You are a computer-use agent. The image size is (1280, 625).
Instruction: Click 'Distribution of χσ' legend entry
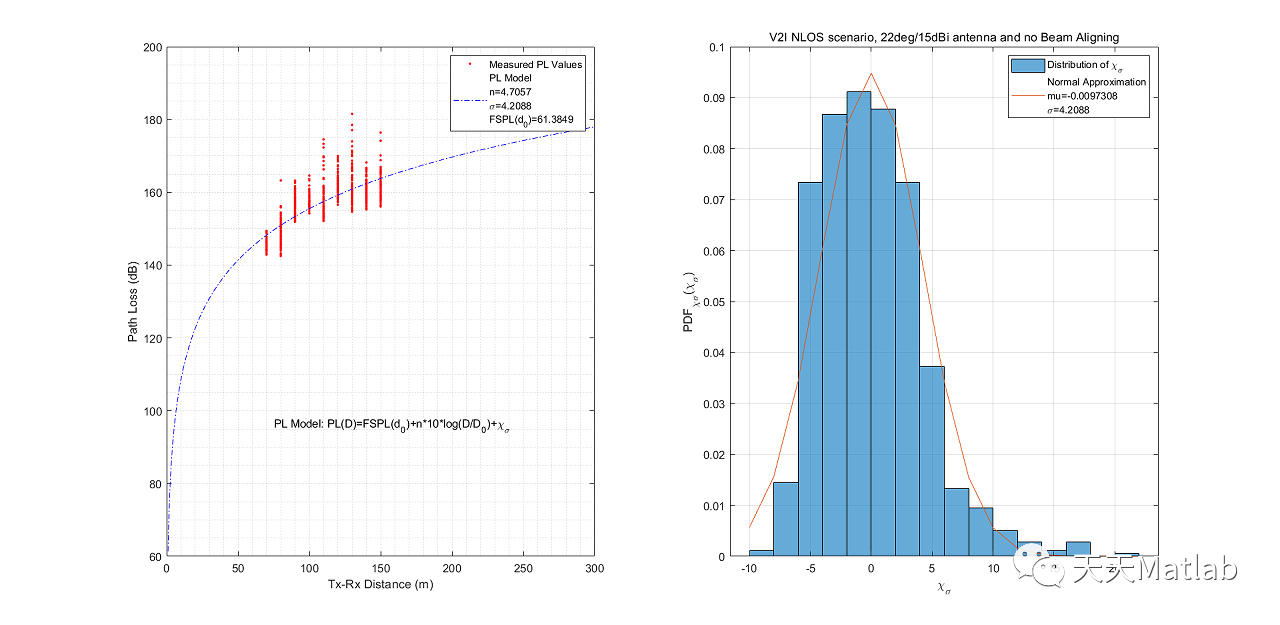click(1085, 66)
